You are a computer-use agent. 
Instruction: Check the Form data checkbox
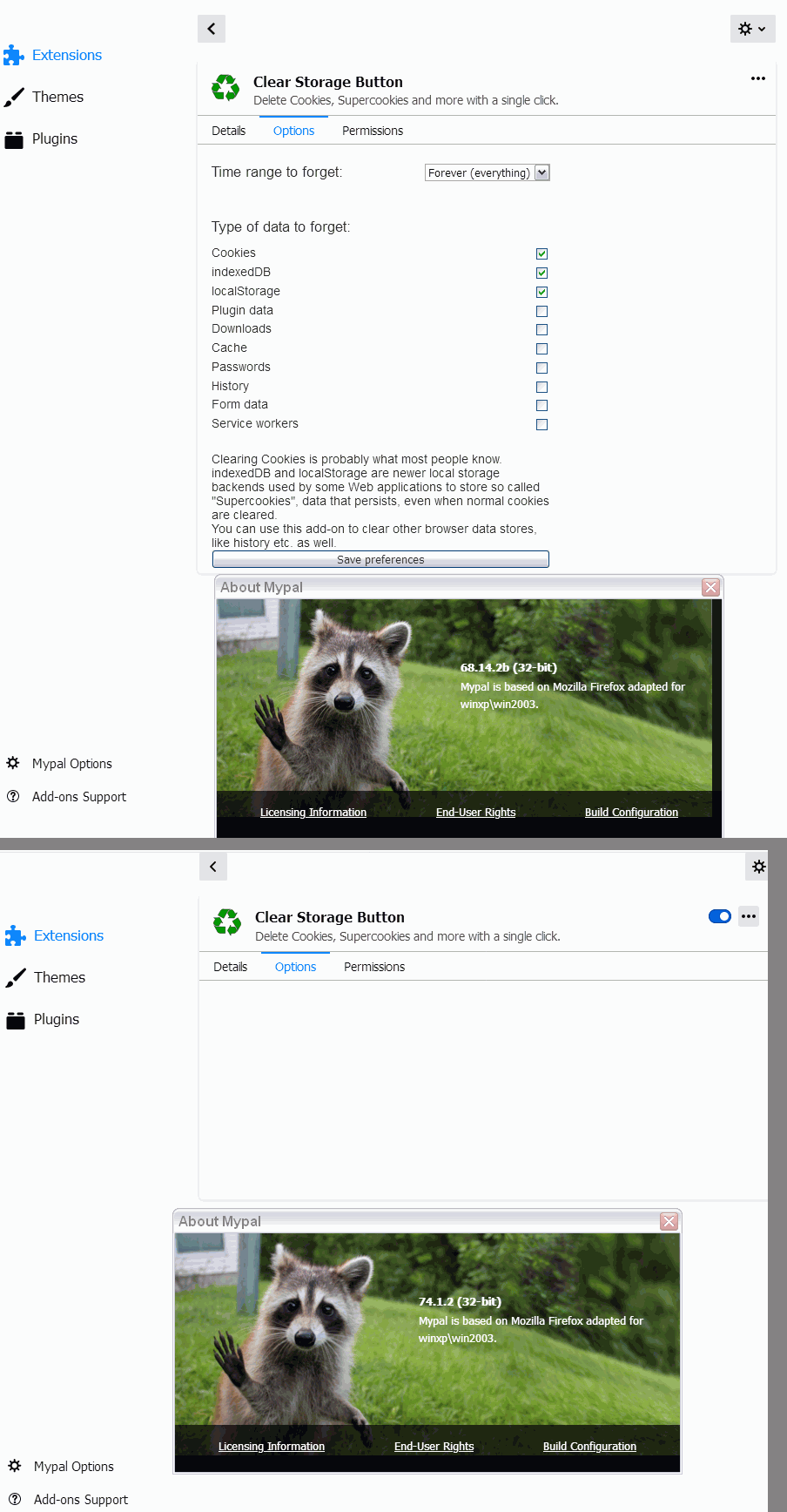pyautogui.click(x=541, y=405)
